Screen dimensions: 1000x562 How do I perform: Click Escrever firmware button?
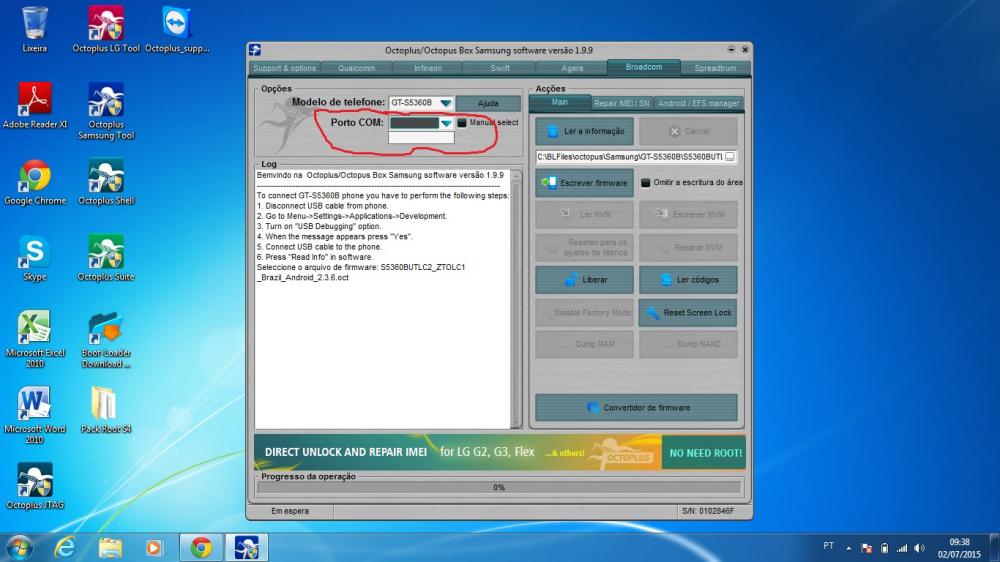[x=584, y=183]
